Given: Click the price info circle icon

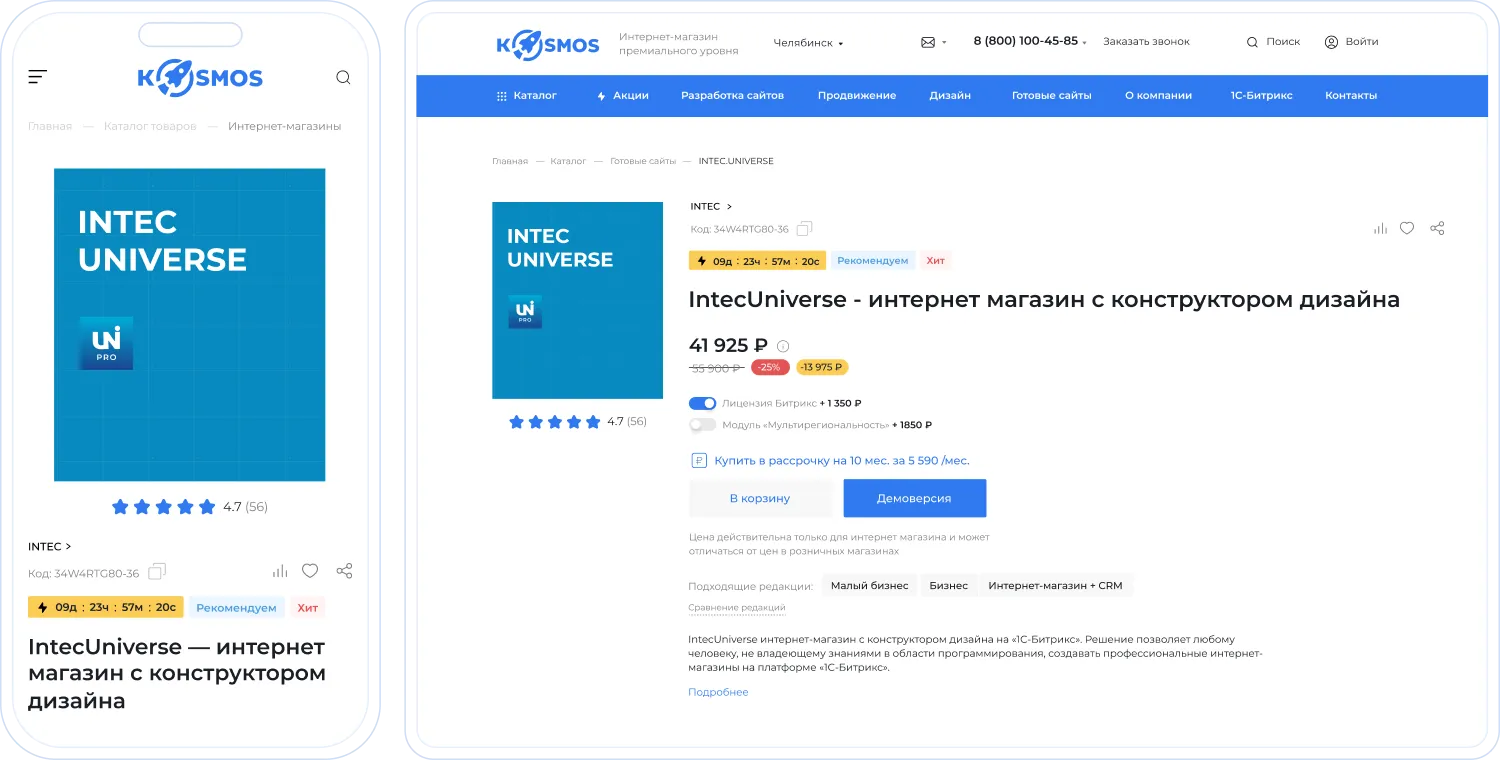Looking at the screenshot, I should click(x=783, y=346).
